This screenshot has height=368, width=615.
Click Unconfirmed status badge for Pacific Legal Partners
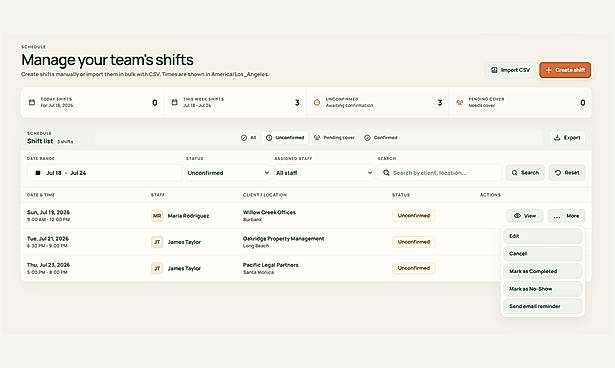(x=414, y=268)
